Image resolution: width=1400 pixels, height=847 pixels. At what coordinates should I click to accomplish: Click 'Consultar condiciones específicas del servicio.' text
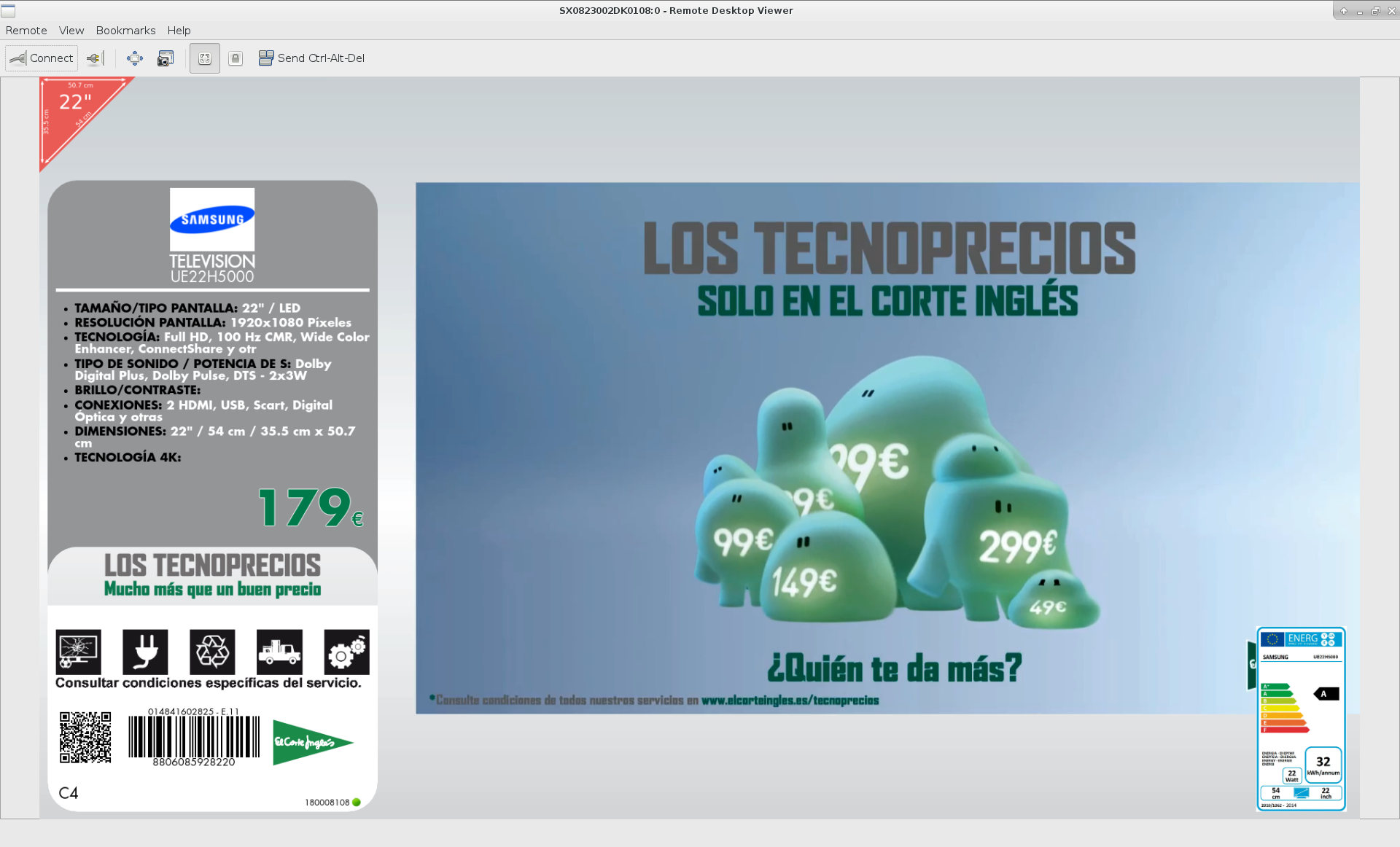tap(209, 683)
